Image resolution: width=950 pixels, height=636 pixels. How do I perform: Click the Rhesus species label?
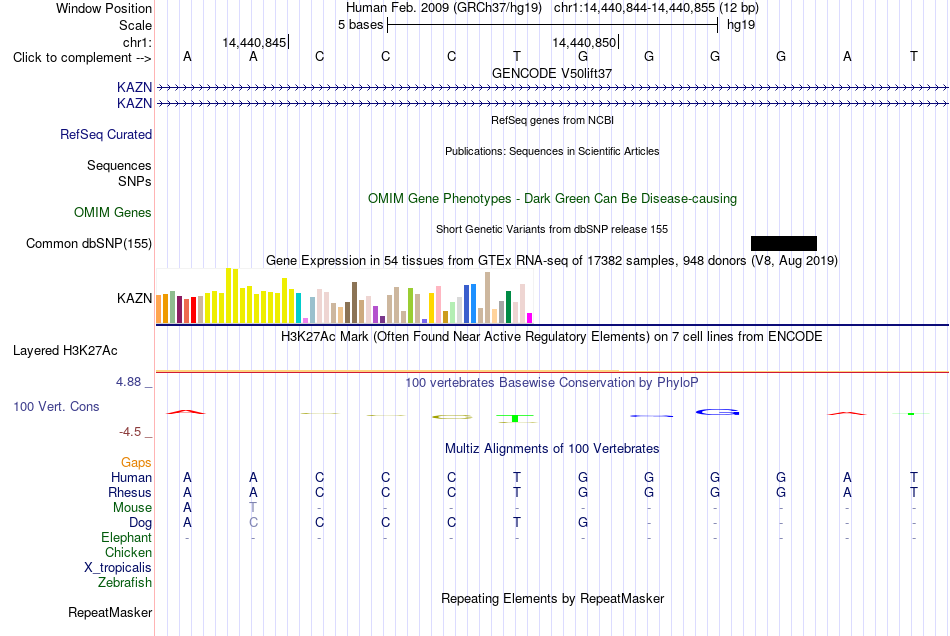(x=130, y=492)
